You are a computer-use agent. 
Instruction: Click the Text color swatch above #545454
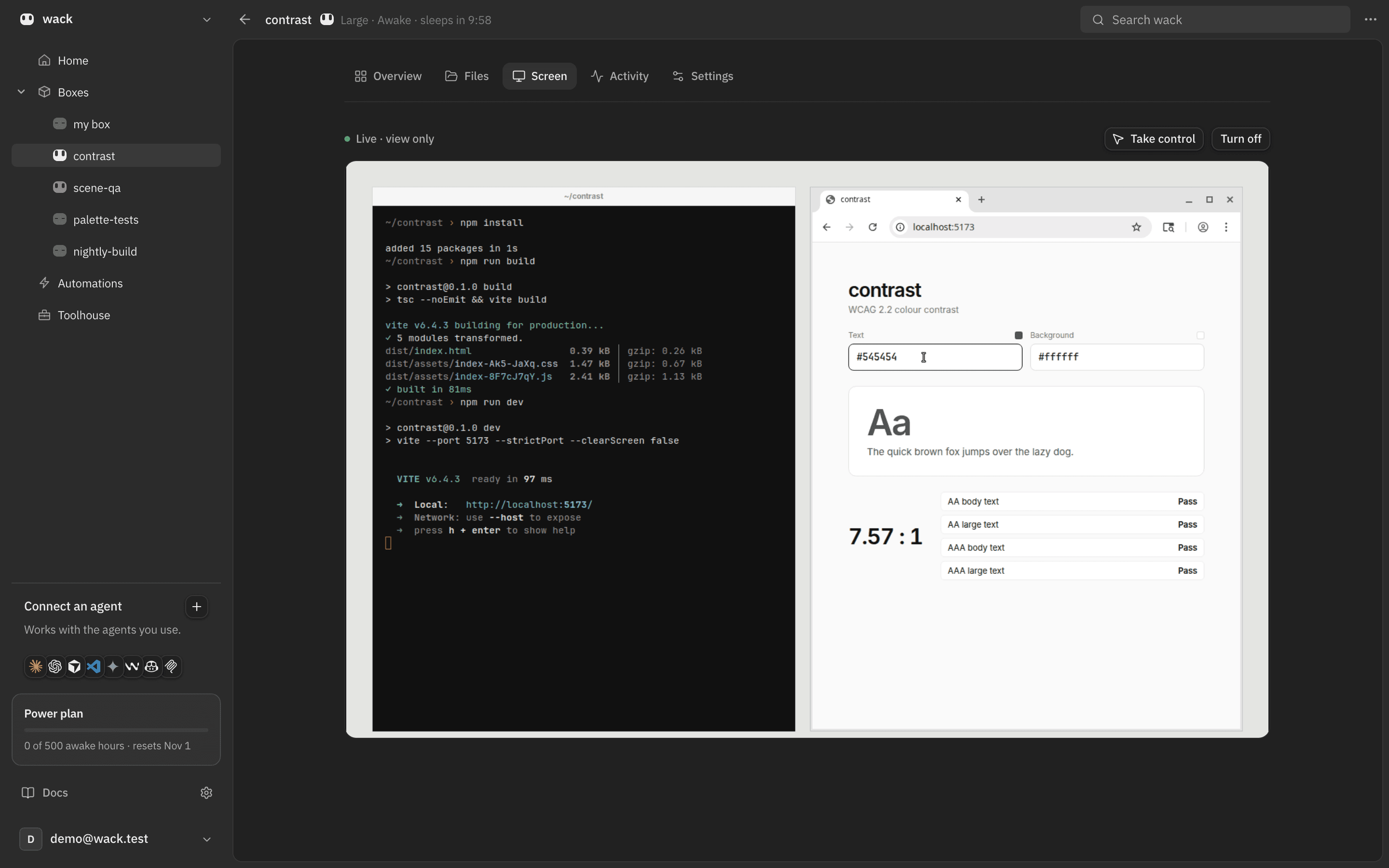pyautogui.click(x=1018, y=335)
